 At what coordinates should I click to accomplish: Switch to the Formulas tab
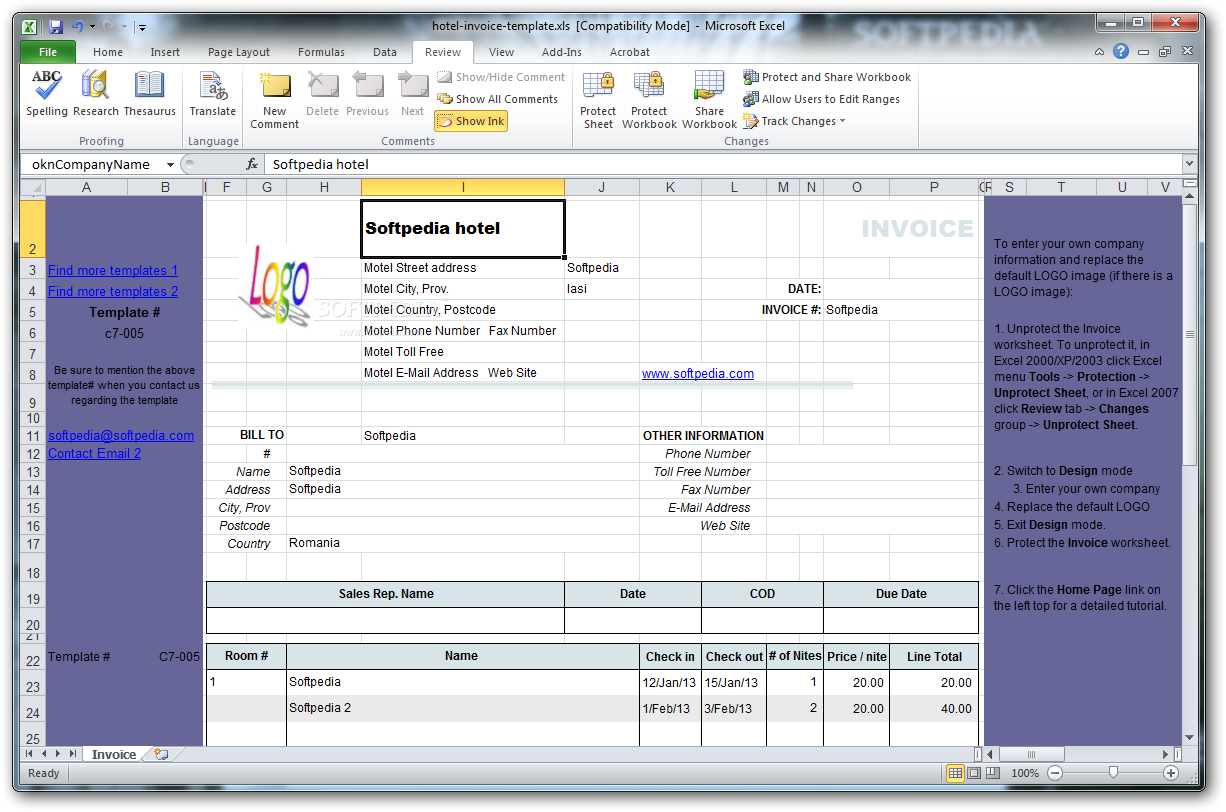tap(321, 52)
